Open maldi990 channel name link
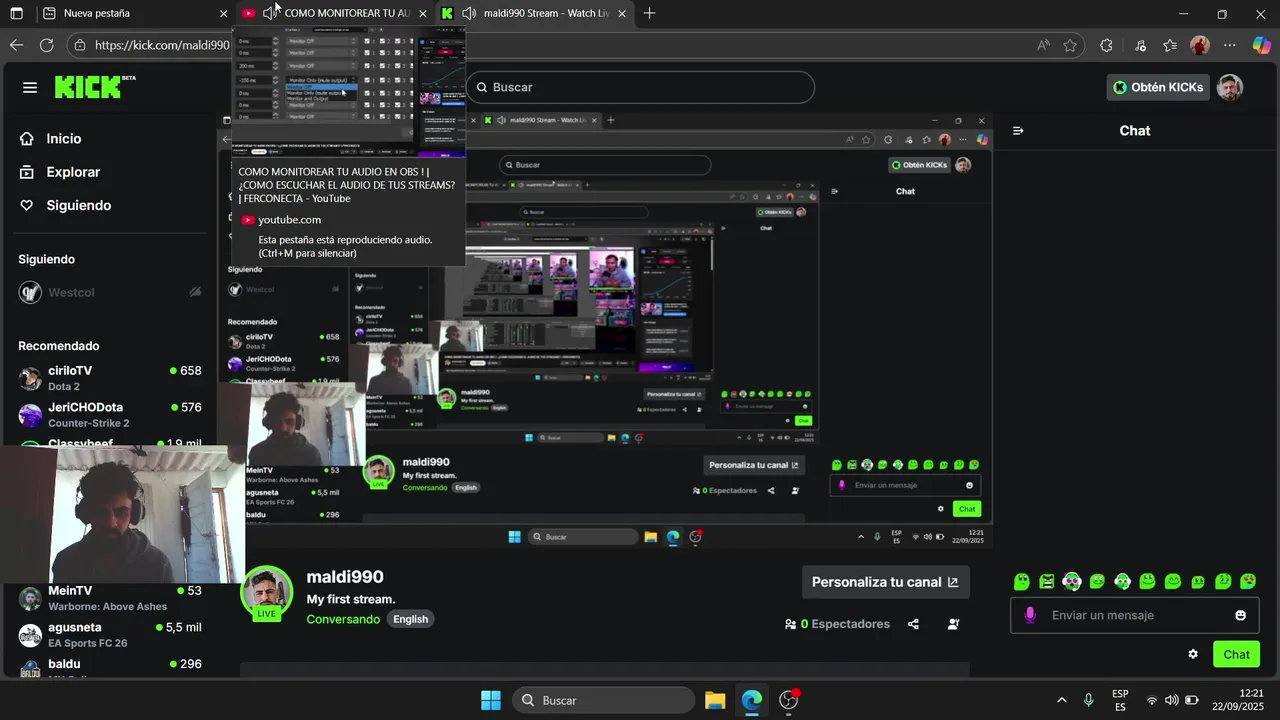This screenshot has width=1280, height=720. pyautogui.click(x=345, y=577)
